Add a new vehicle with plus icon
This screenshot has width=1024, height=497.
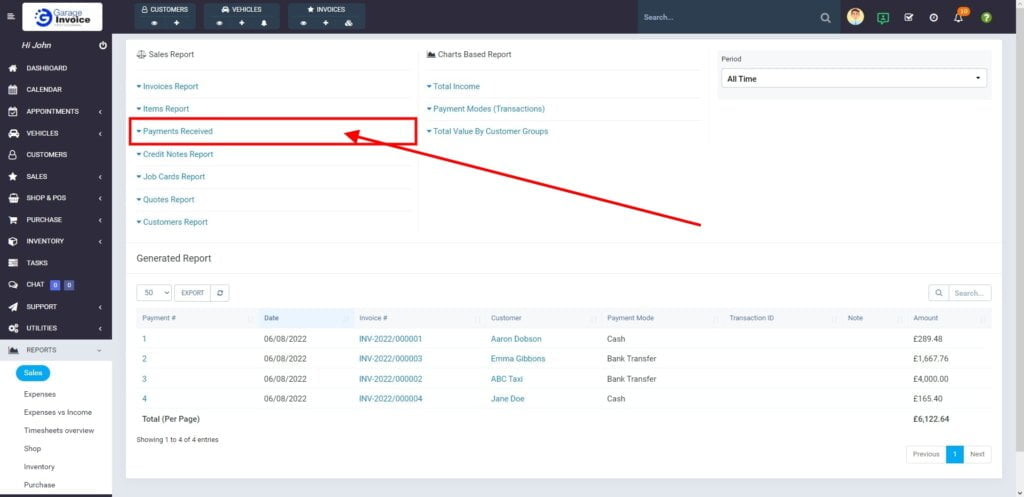tap(242, 23)
